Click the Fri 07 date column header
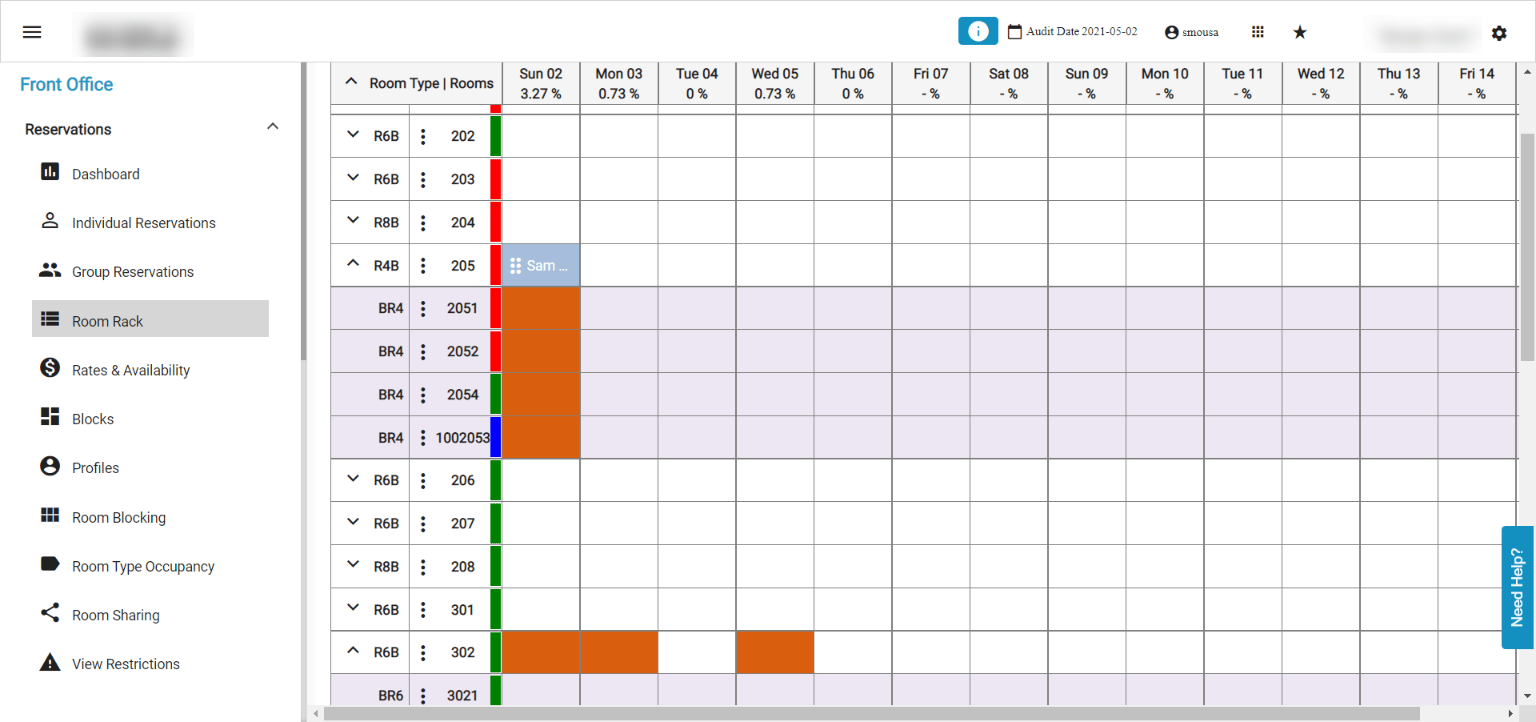The image size is (1536, 722). tap(931, 83)
